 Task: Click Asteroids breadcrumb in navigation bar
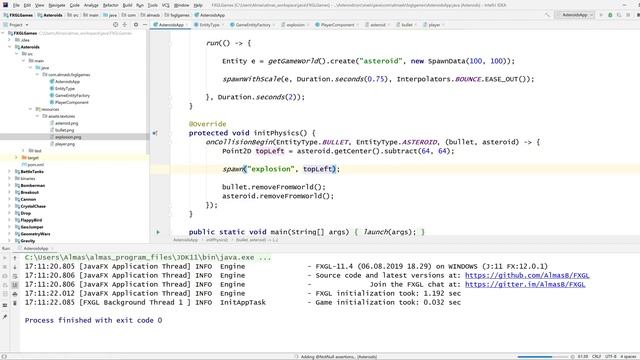coord(50,15)
